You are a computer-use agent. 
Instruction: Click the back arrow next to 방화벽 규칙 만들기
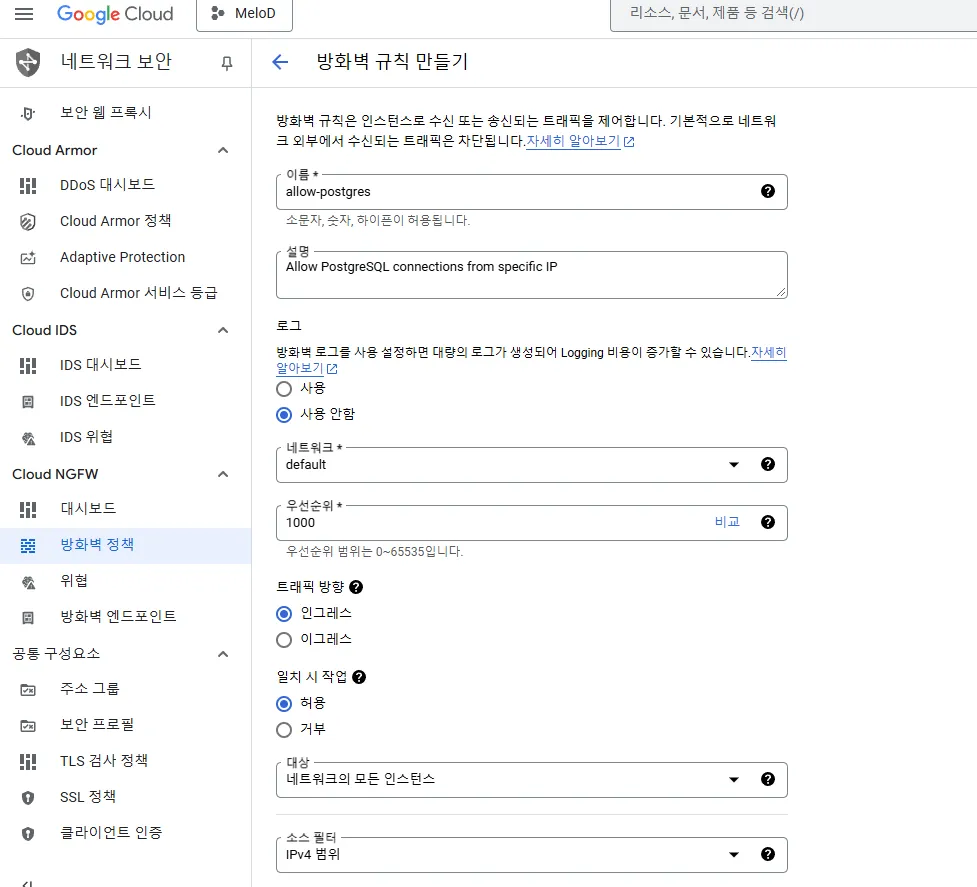(x=280, y=62)
